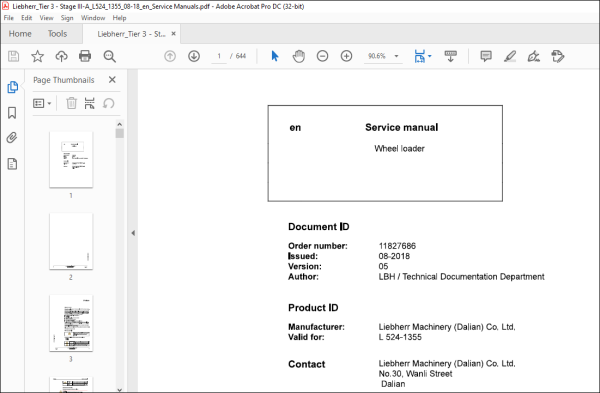Image resolution: width=600 pixels, height=393 pixels.
Task: Zoom in with the plus button
Action: (x=346, y=56)
